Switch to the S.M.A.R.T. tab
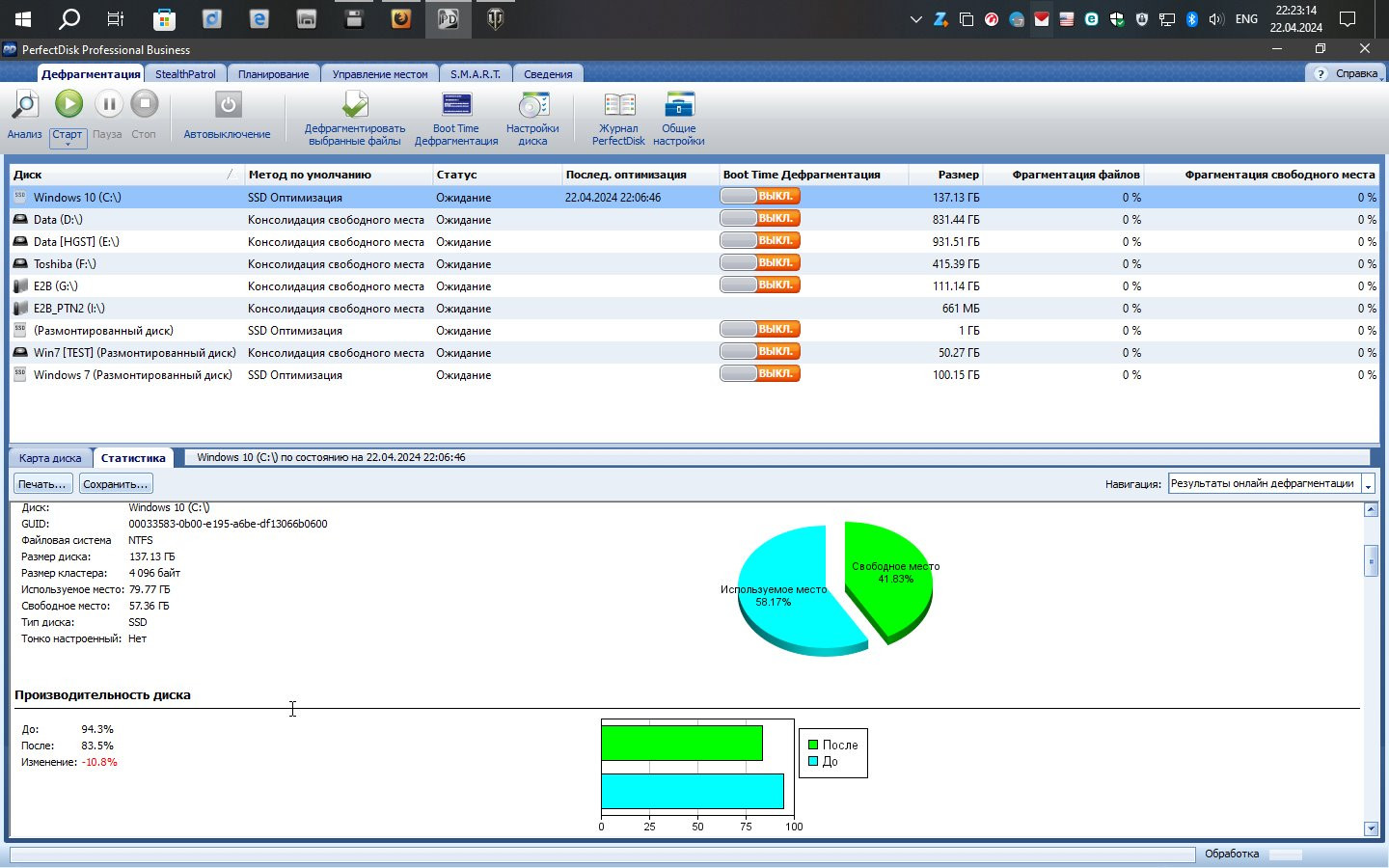This screenshot has height=868, width=1389. click(475, 74)
